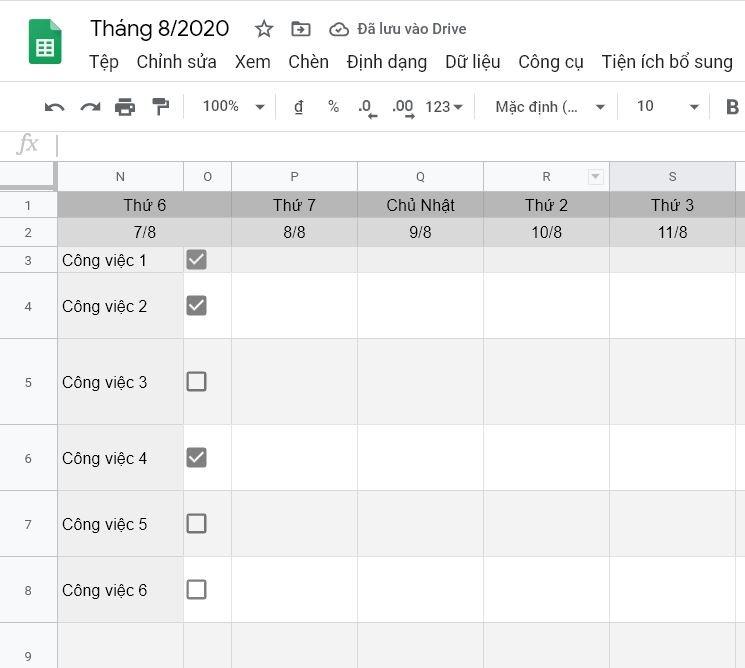Select the 9/8 date cell

click(x=420, y=232)
